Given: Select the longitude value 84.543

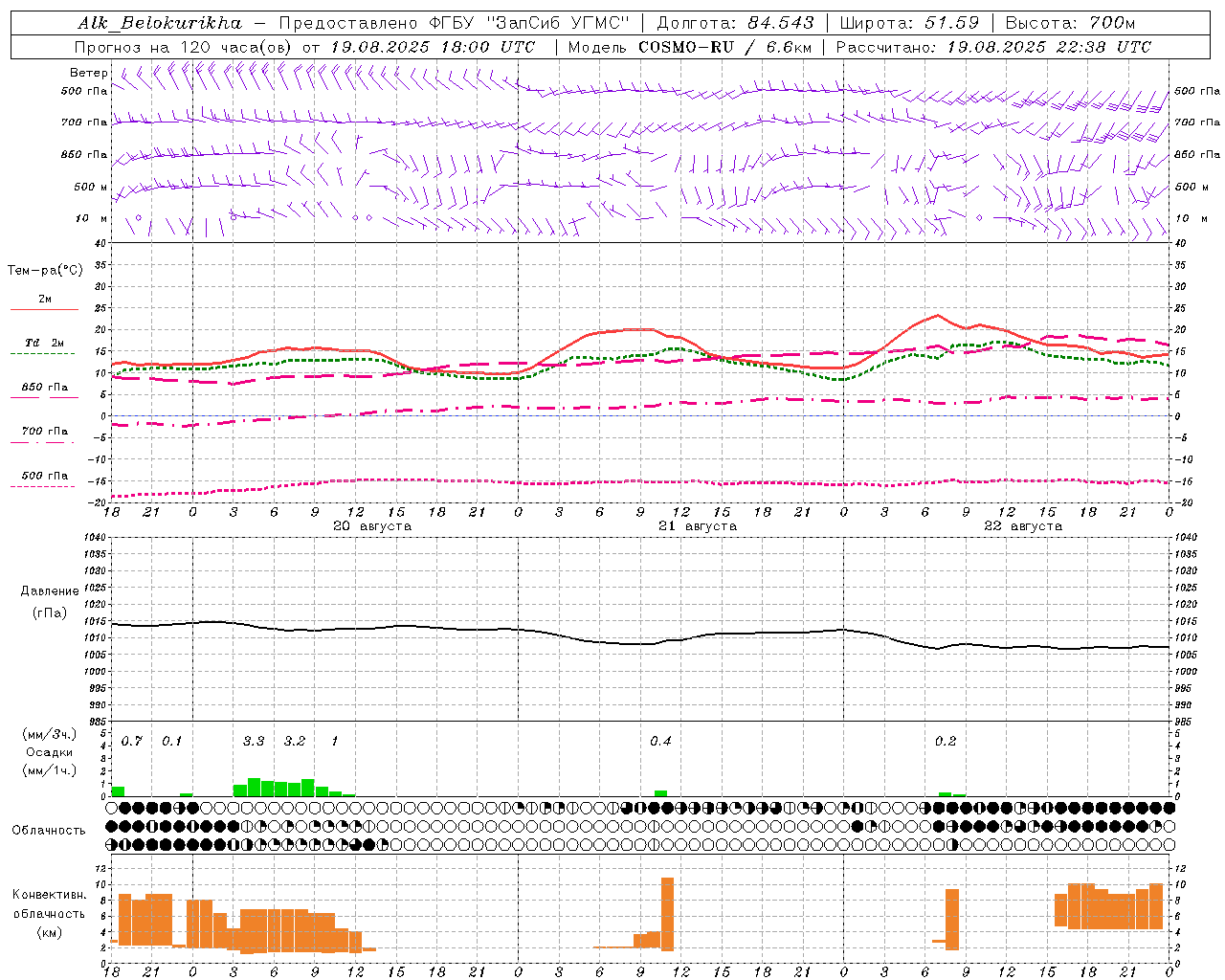Looking at the screenshot, I should tap(781, 23).
